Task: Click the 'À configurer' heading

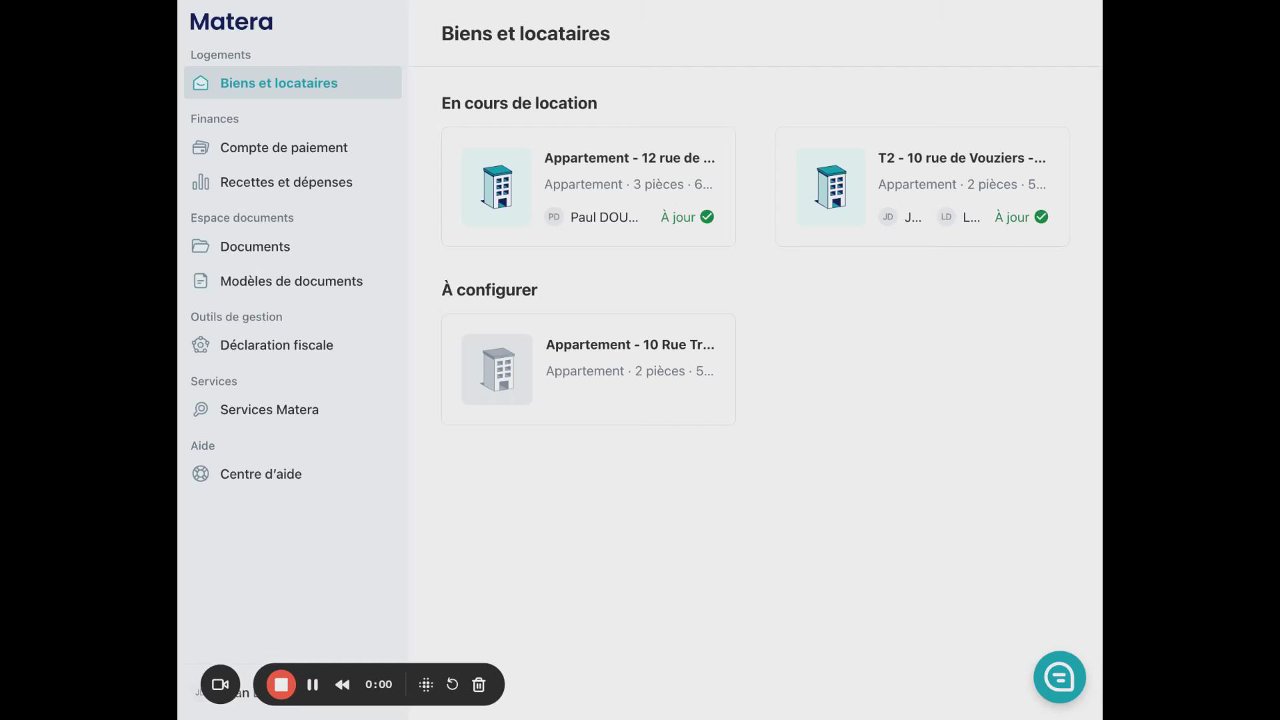Action: click(x=489, y=290)
